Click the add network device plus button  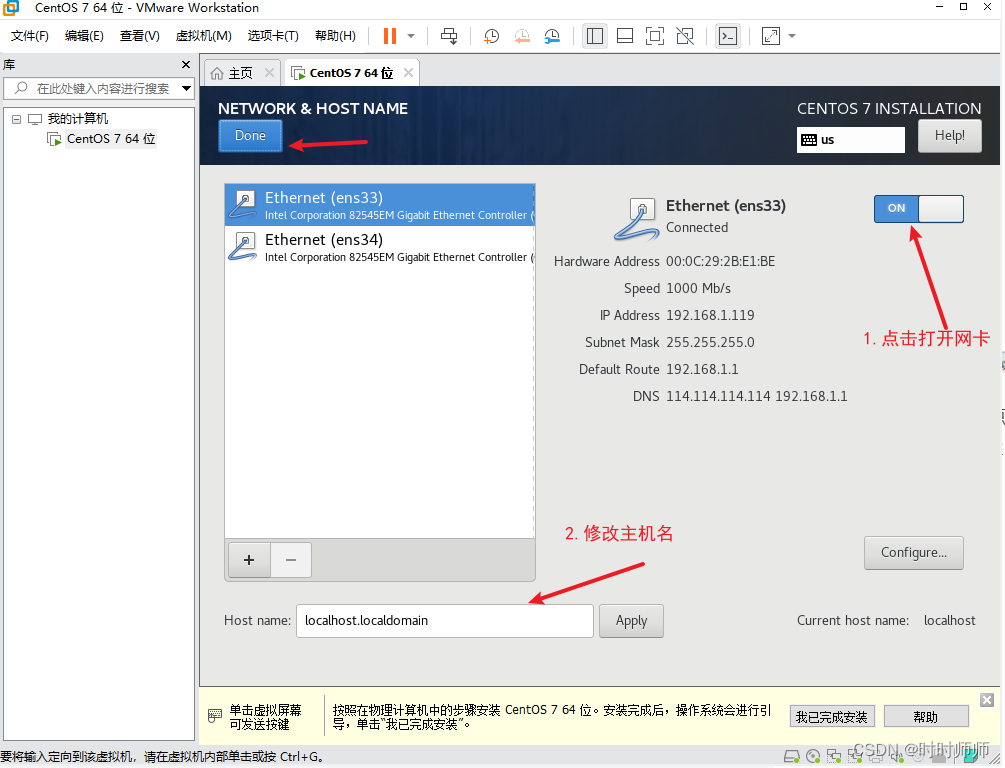pyautogui.click(x=249, y=560)
